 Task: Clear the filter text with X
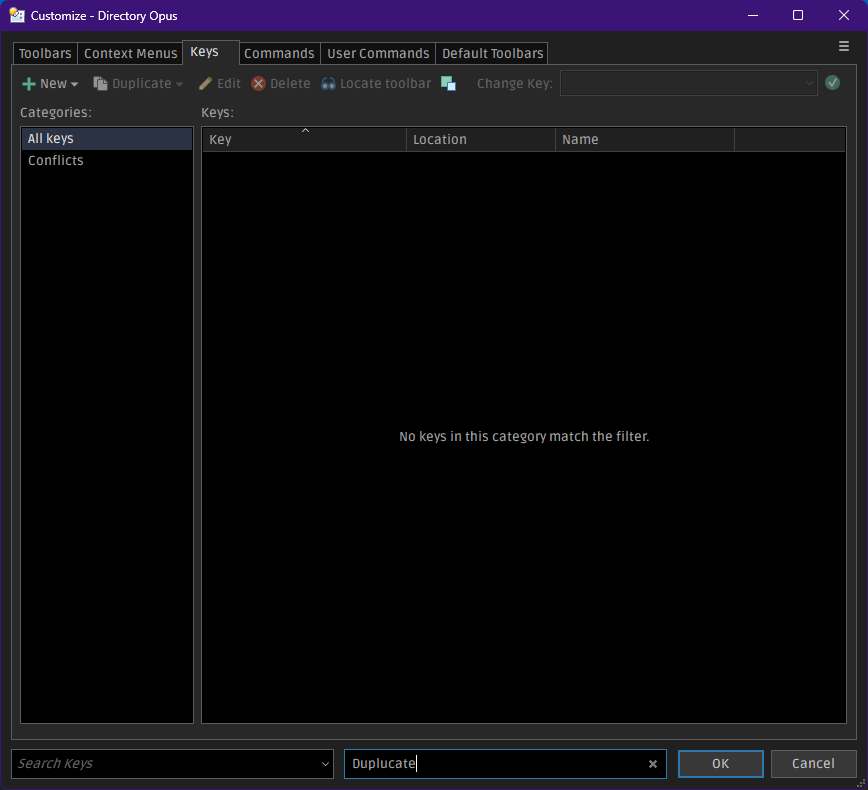[653, 764]
